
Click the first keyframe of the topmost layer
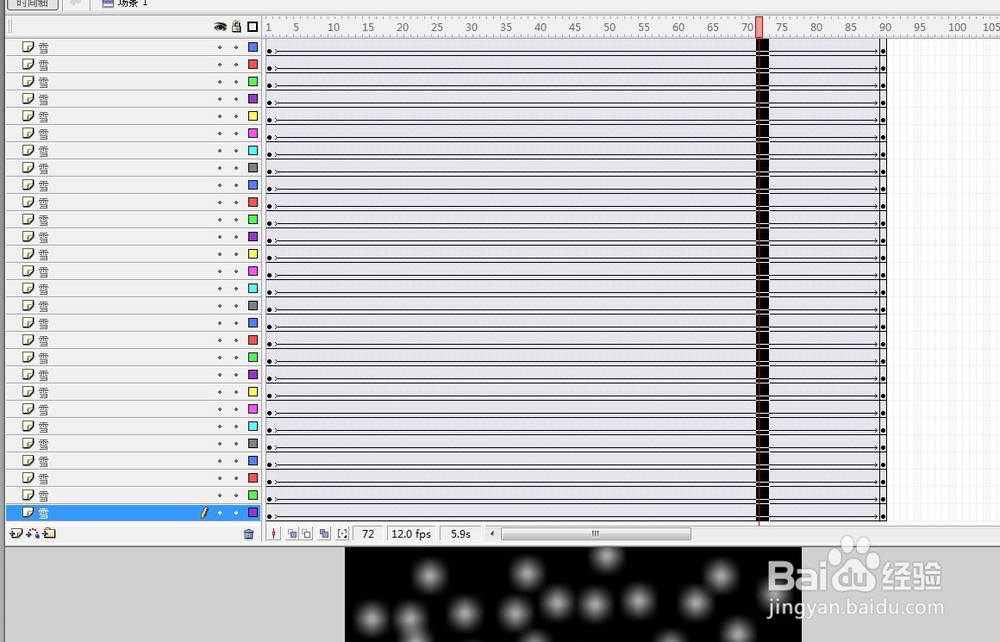269,50
